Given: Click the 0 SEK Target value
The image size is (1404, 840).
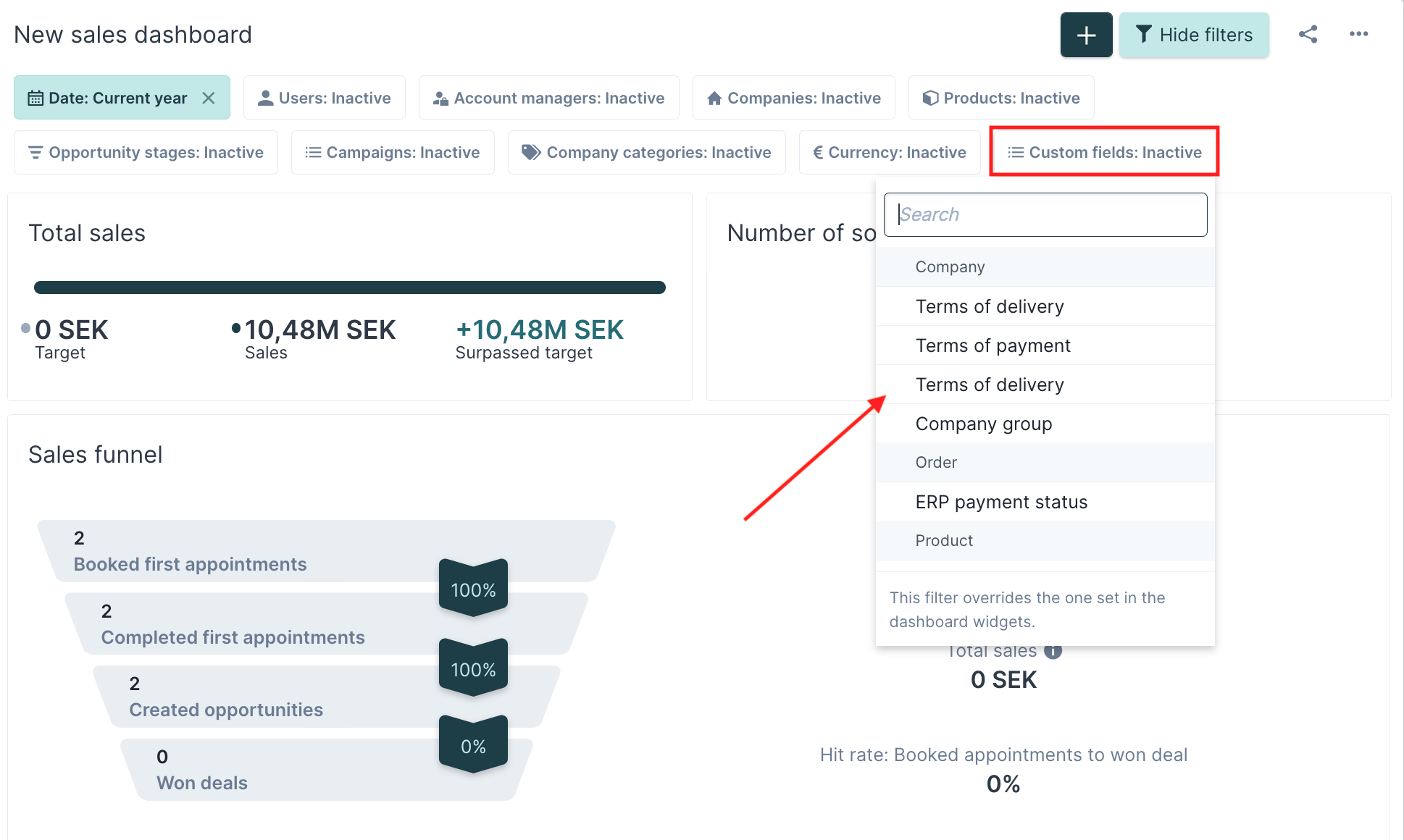Looking at the screenshot, I should click(71, 329).
